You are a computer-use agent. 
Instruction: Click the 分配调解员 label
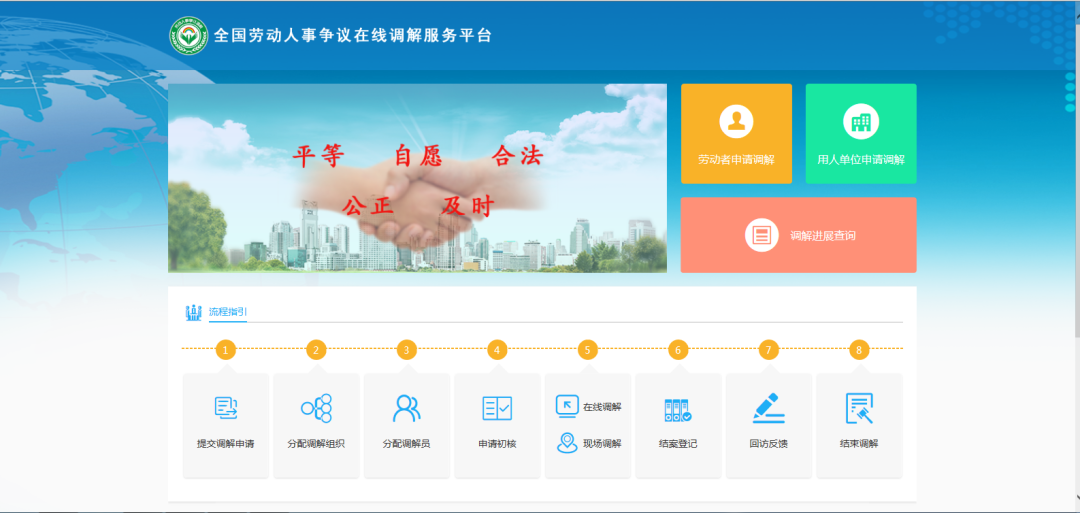pos(406,444)
